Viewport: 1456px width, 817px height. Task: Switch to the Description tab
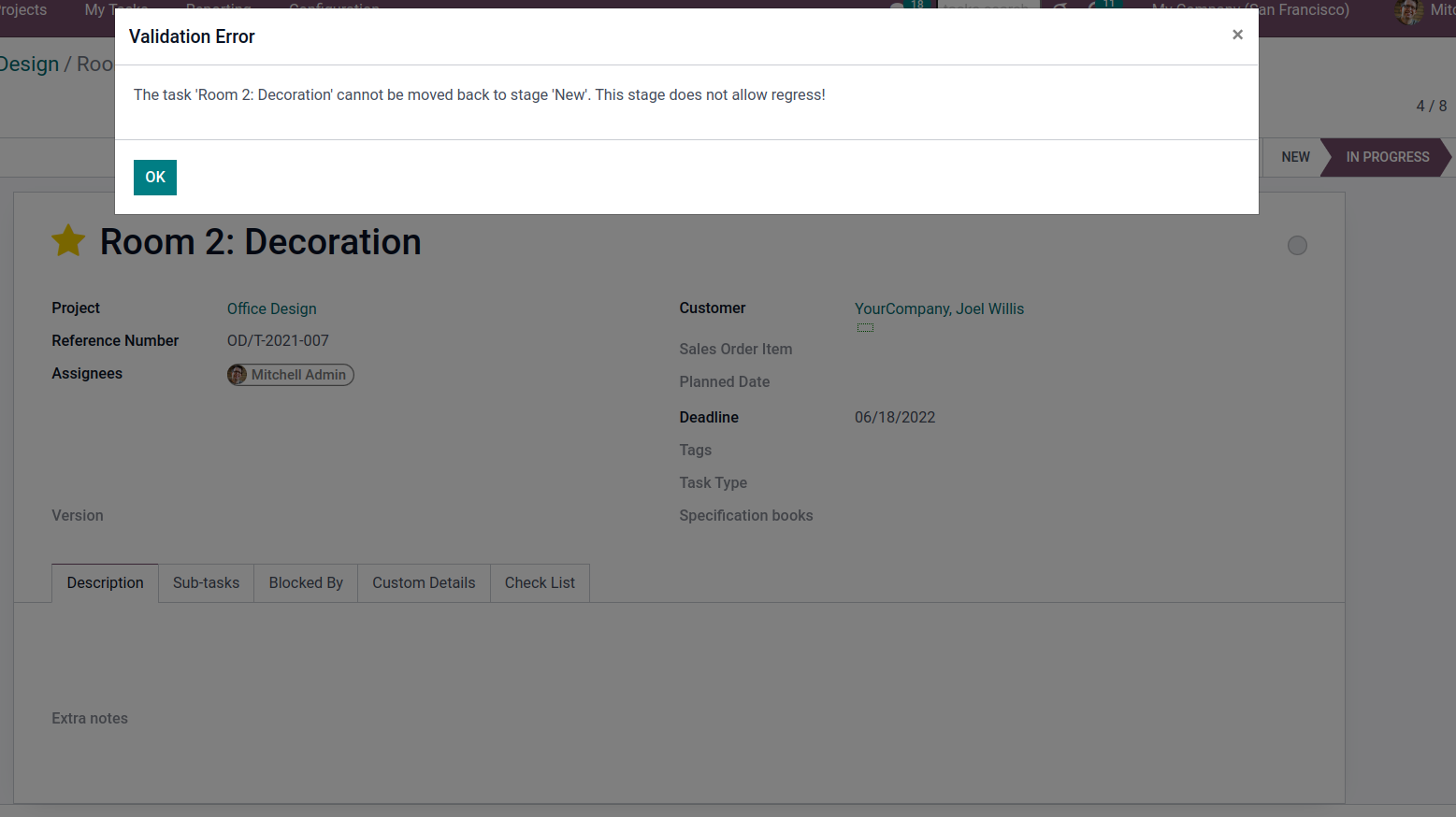pyautogui.click(x=106, y=582)
